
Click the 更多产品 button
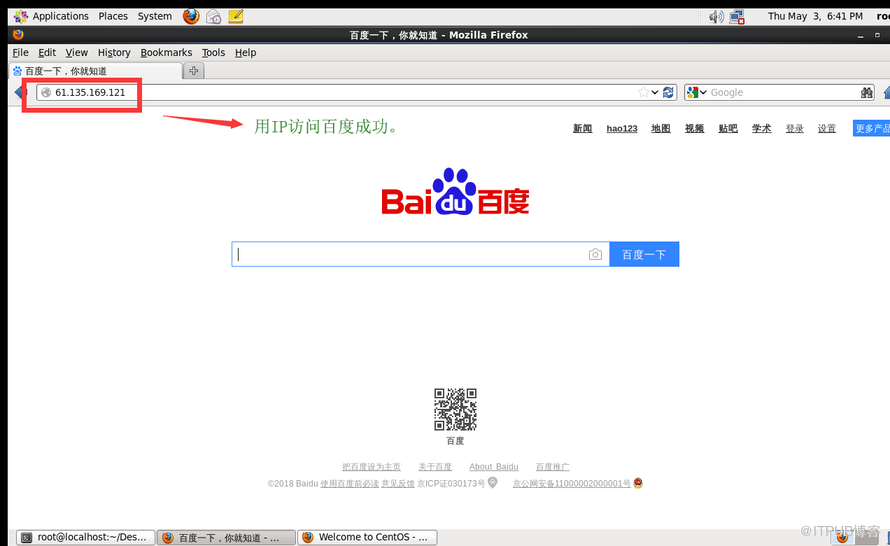[871, 128]
